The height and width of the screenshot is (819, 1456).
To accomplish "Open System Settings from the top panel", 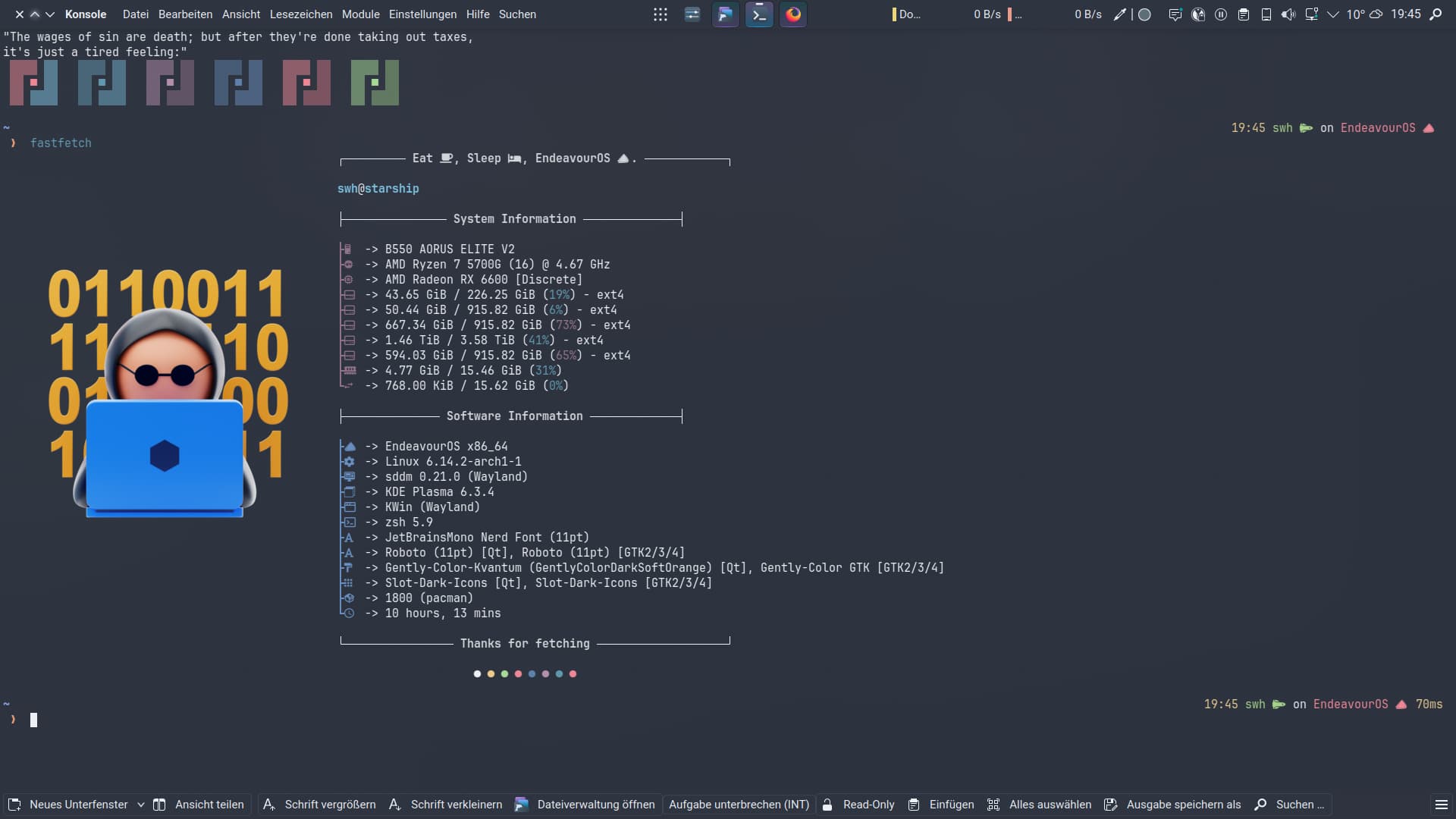I will [x=692, y=14].
